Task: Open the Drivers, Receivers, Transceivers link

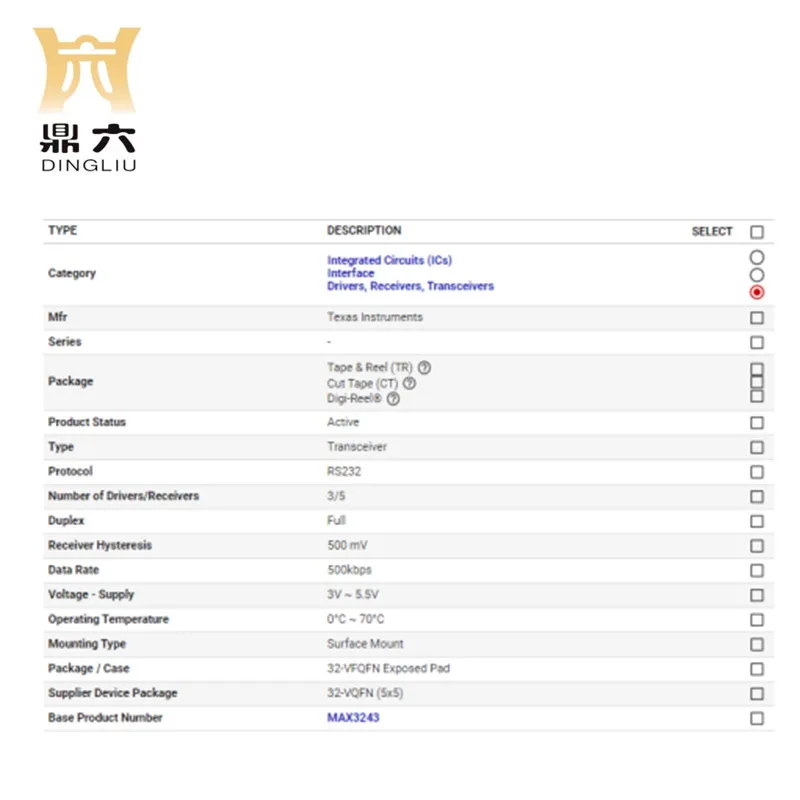Action: [x=410, y=286]
